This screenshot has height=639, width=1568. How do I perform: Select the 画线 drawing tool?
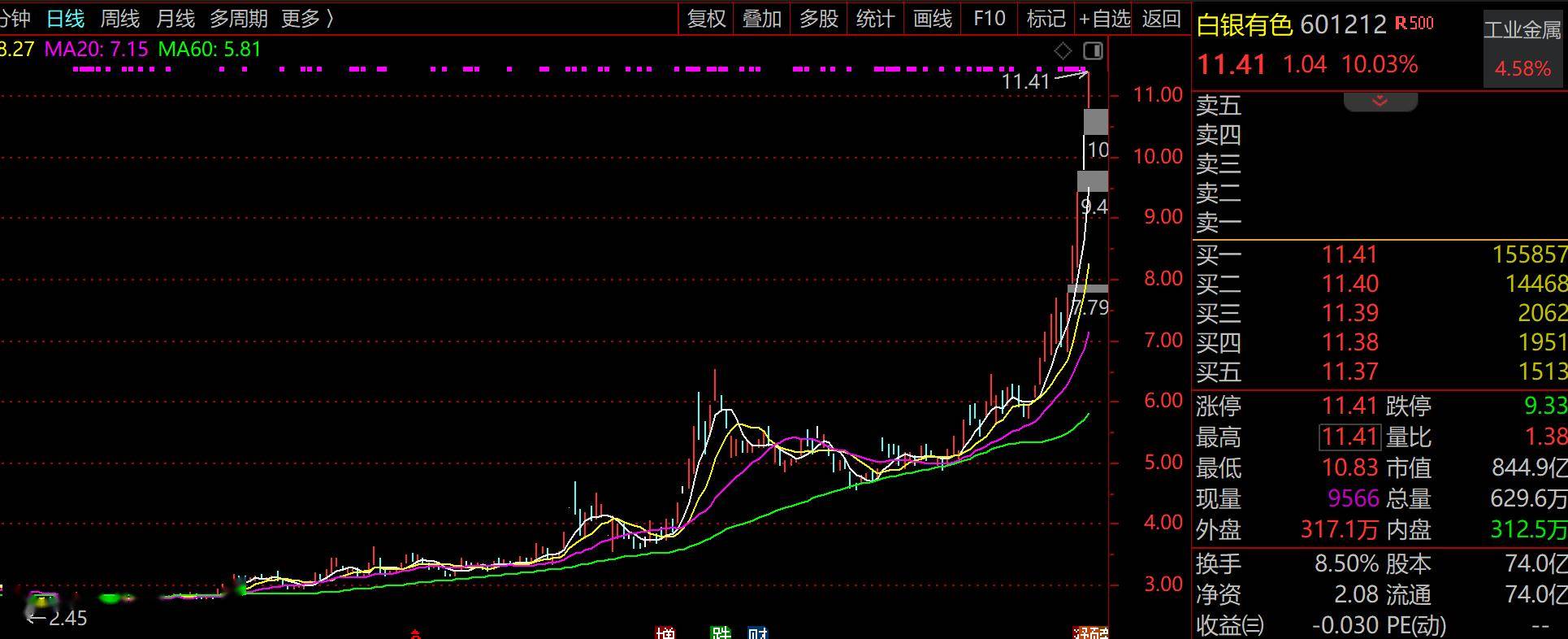[x=932, y=19]
